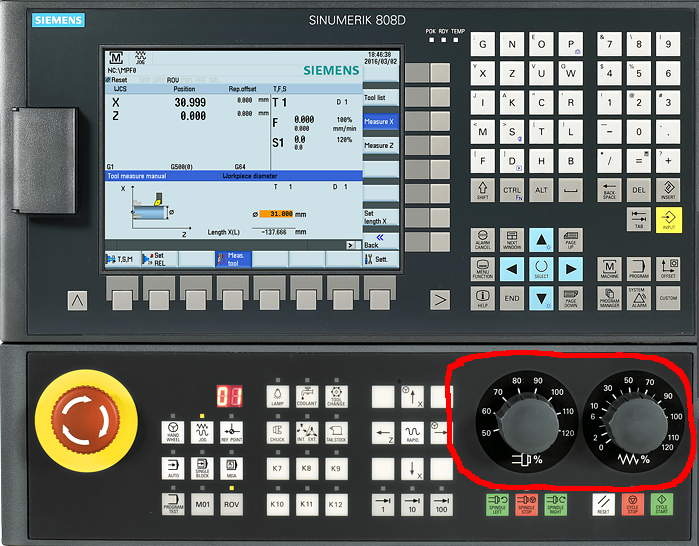Viewport: 699px width, 546px height.
Task: Select the Measure Z softkey on screen
Action: [x=381, y=146]
